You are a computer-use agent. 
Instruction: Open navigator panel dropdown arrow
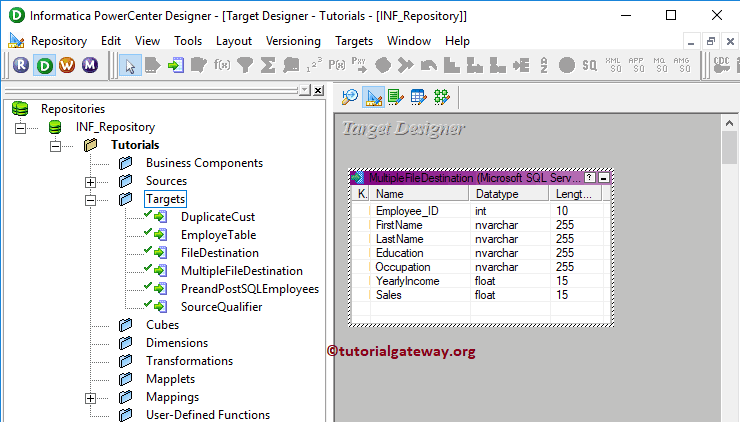[305, 90]
